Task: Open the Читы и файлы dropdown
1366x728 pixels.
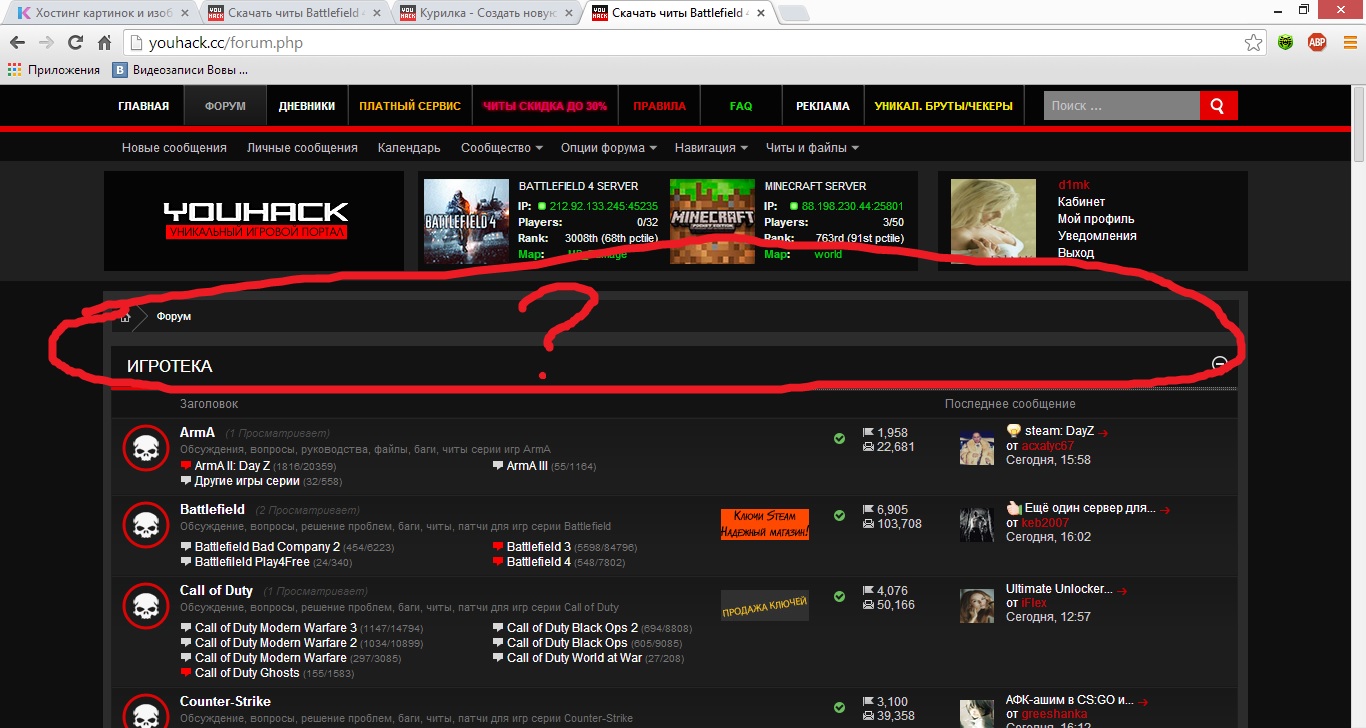Action: coord(812,148)
